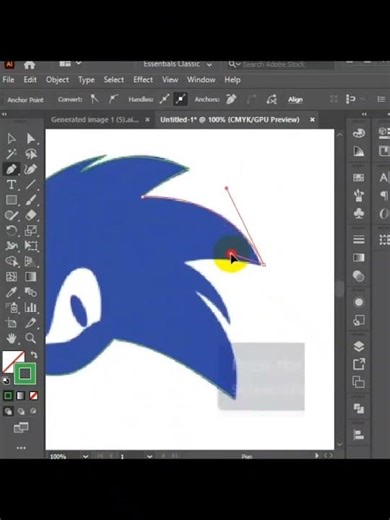Viewport: 390px width, 520px height.
Task: Close the Untitled-1 document tab
Action: (312, 119)
